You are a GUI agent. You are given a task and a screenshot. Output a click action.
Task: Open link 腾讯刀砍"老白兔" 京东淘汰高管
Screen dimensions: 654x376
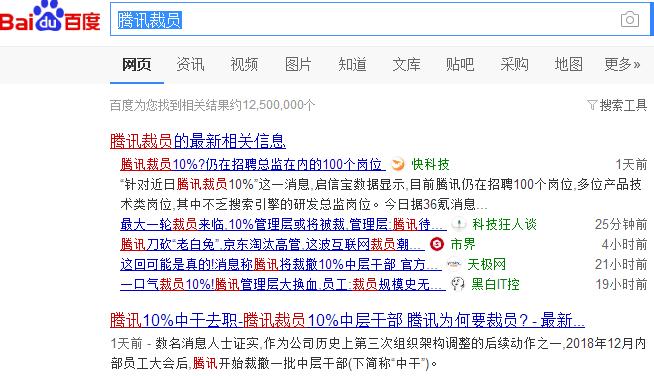(x=272, y=244)
